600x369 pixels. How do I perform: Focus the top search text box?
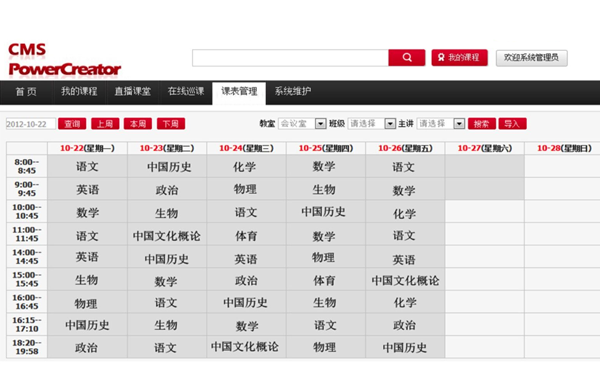(x=290, y=58)
